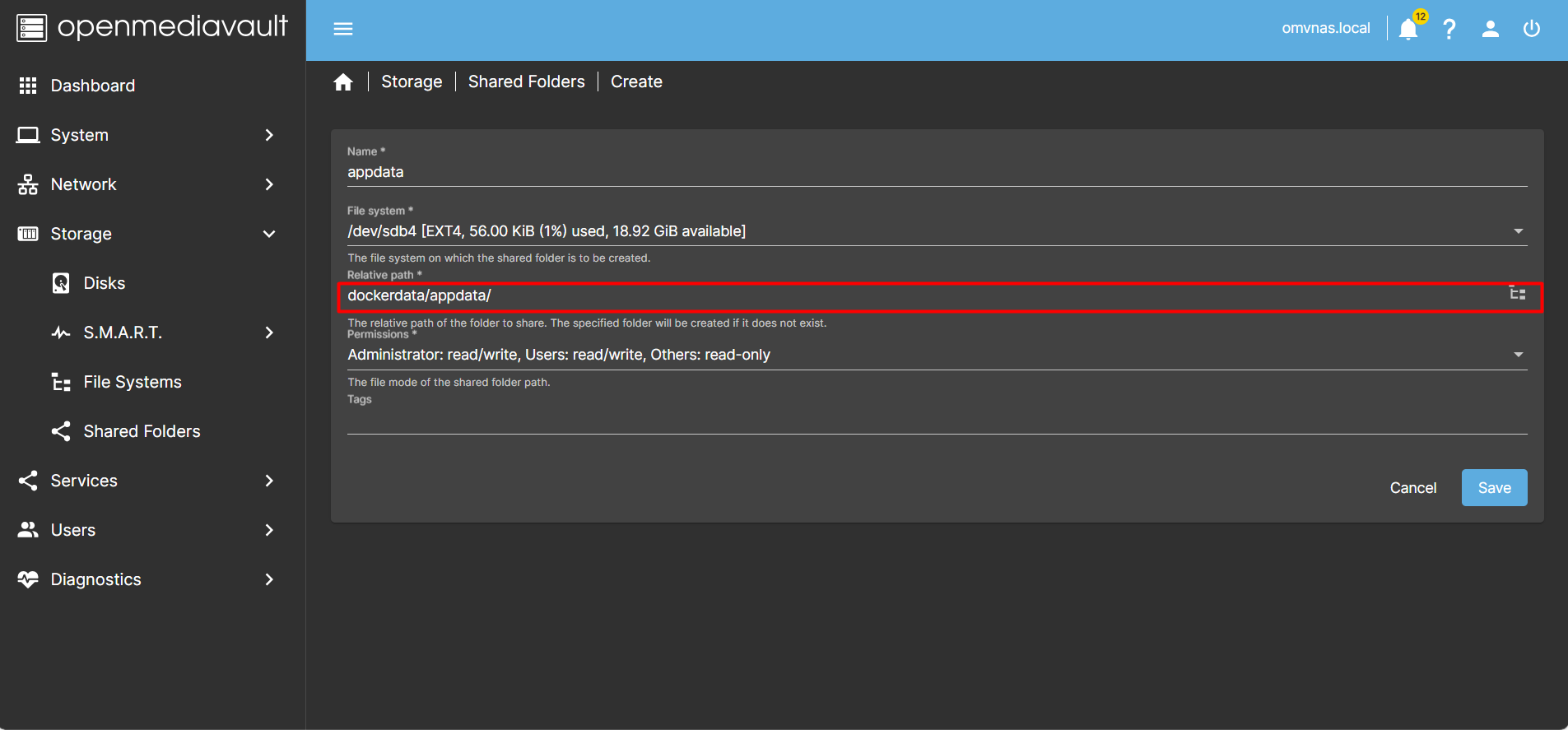1568x730 pixels.
Task: Click the Shared Folders share icon
Action: [x=61, y=431]
